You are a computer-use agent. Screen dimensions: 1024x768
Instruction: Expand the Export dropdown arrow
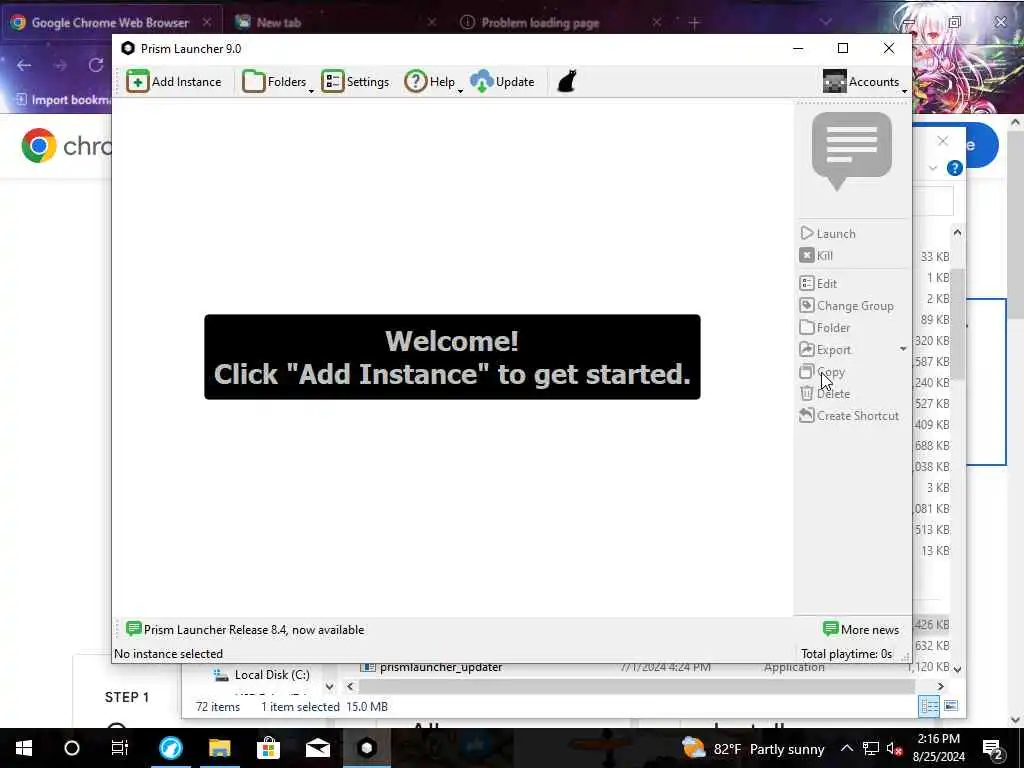pyautogui.click(x=903, y=349)
